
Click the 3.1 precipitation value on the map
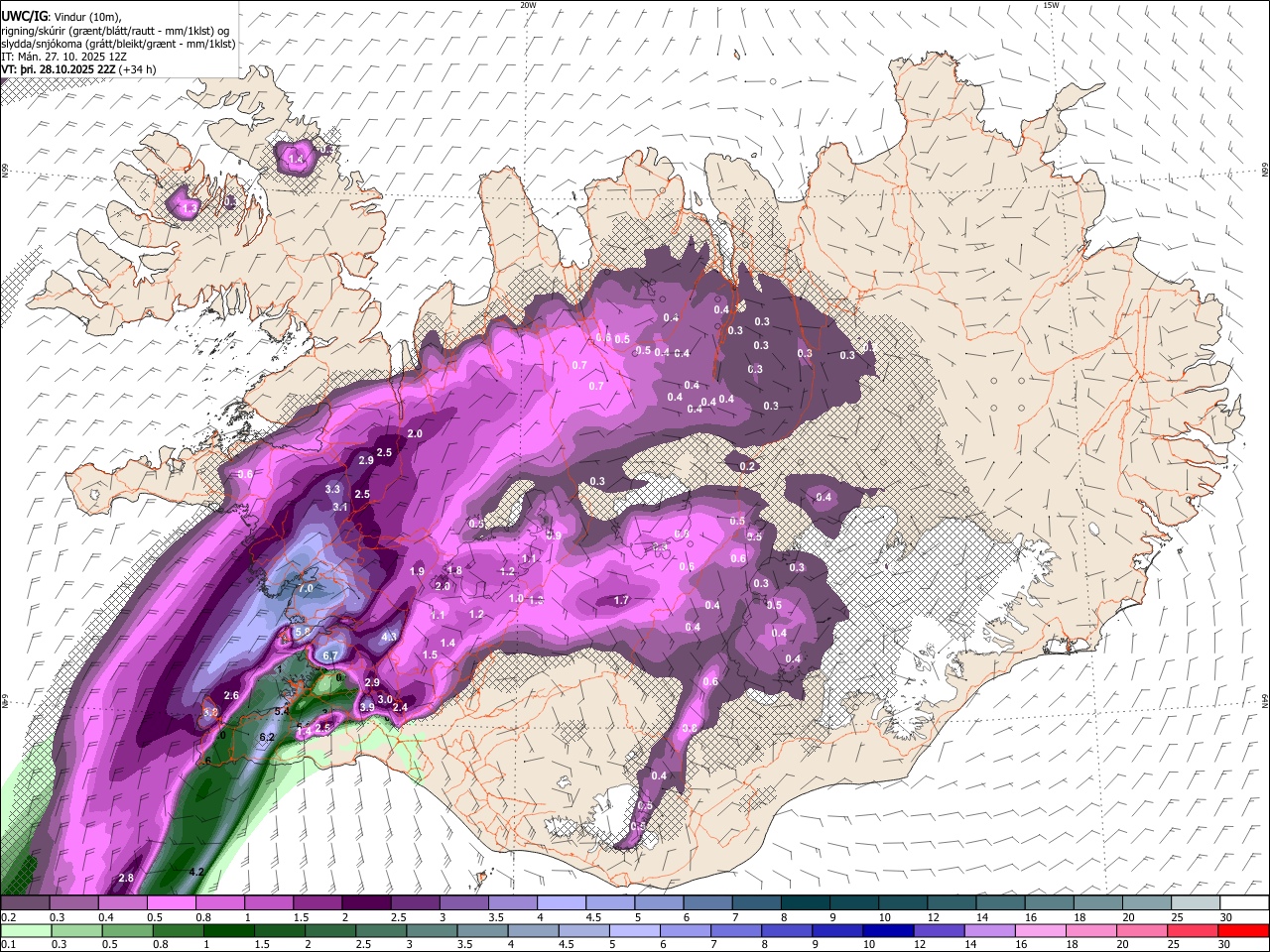[x=340, y=507]
